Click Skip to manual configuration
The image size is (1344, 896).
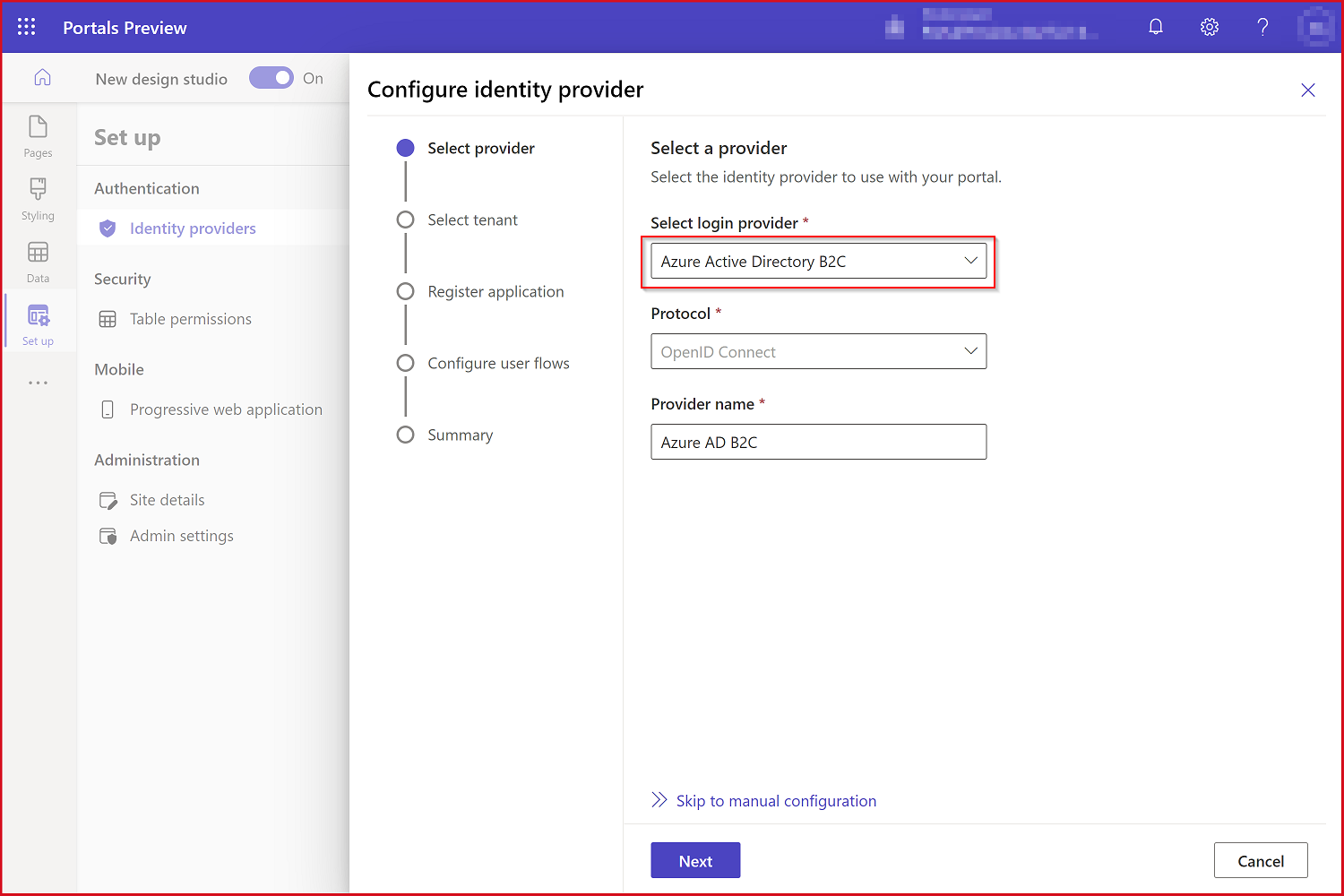(x=776, y=800)
